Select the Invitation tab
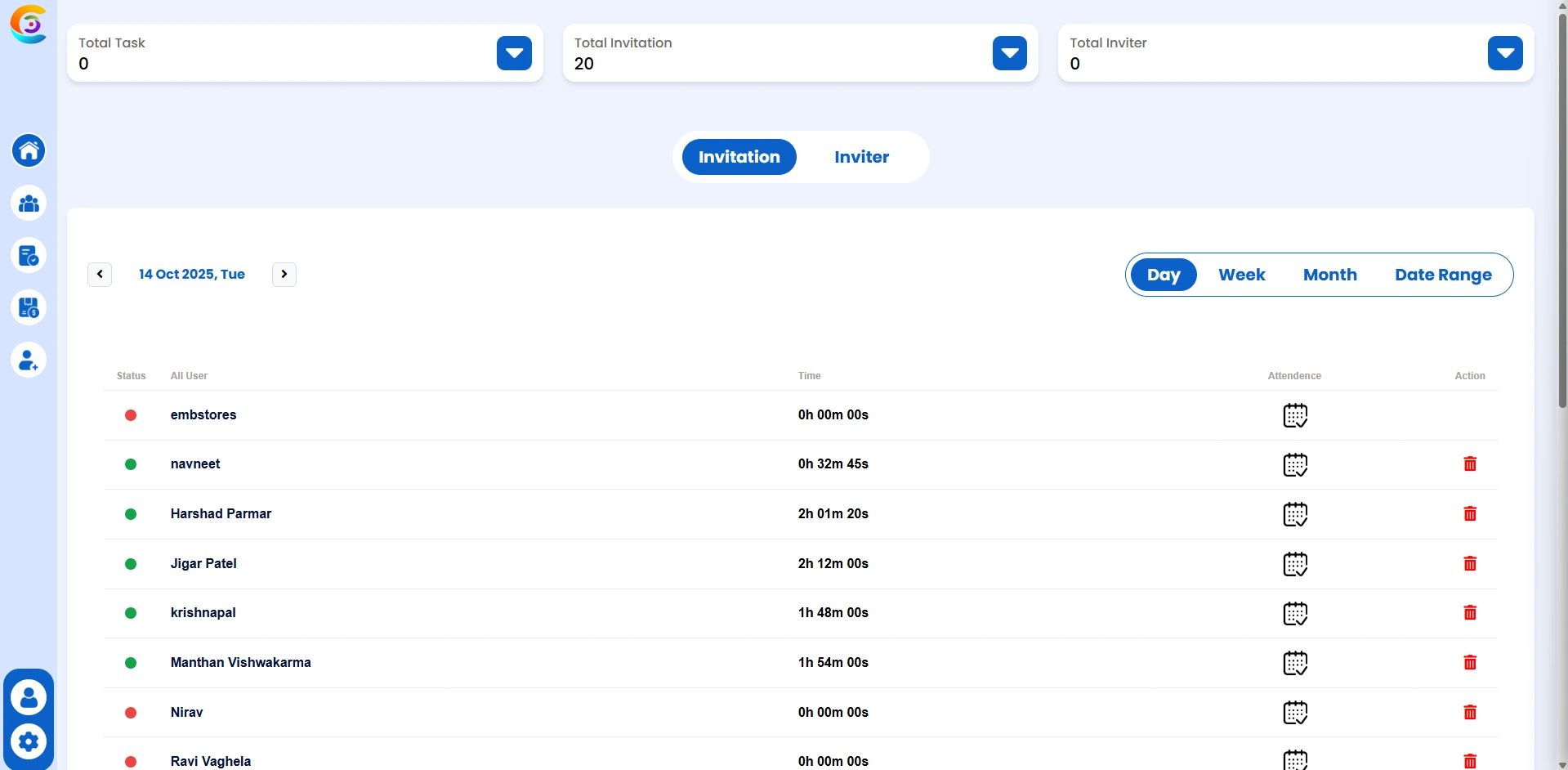Image resolution: width=1568 pixels, height=770 pixels. pyautogui.click(x=739, y=157)
